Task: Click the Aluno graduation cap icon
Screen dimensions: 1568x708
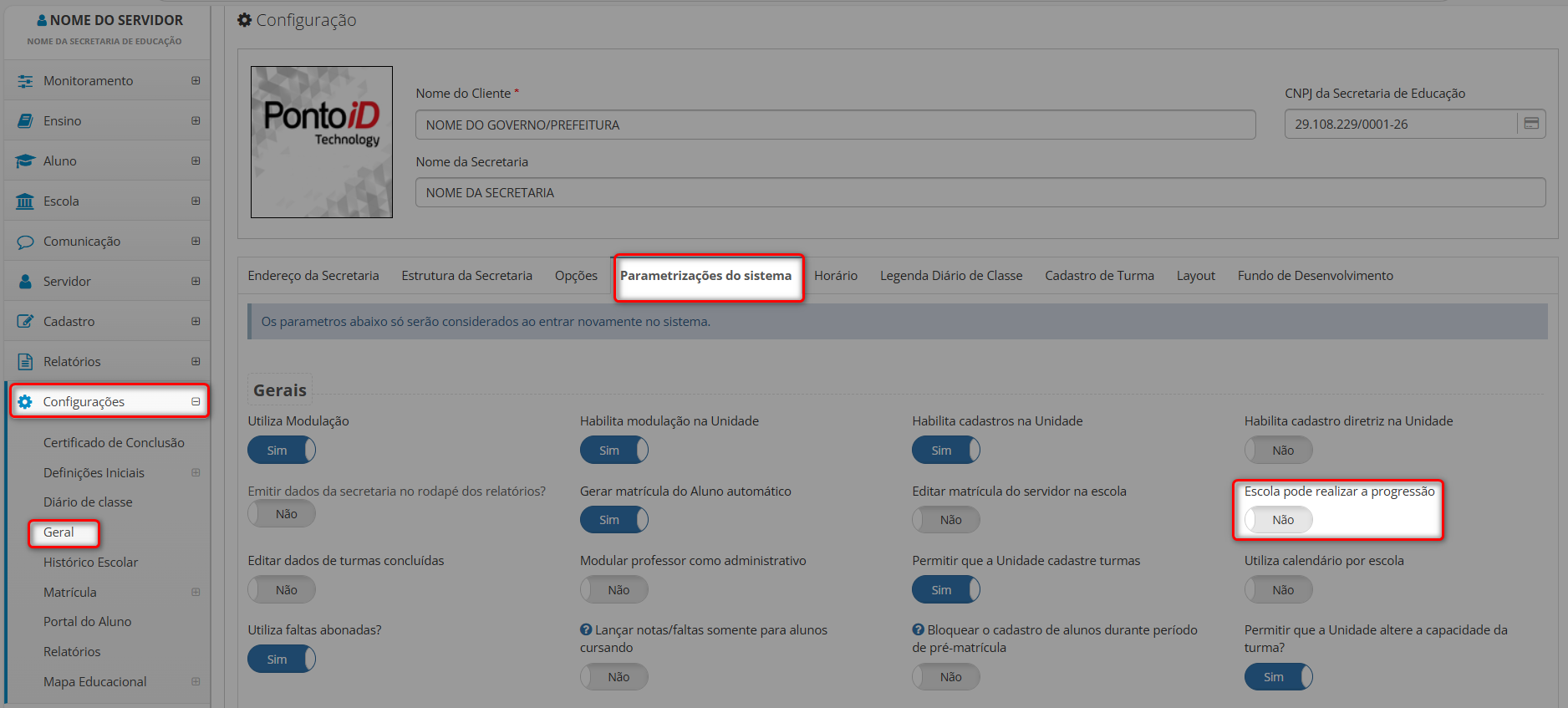Action: click(25, 161)
